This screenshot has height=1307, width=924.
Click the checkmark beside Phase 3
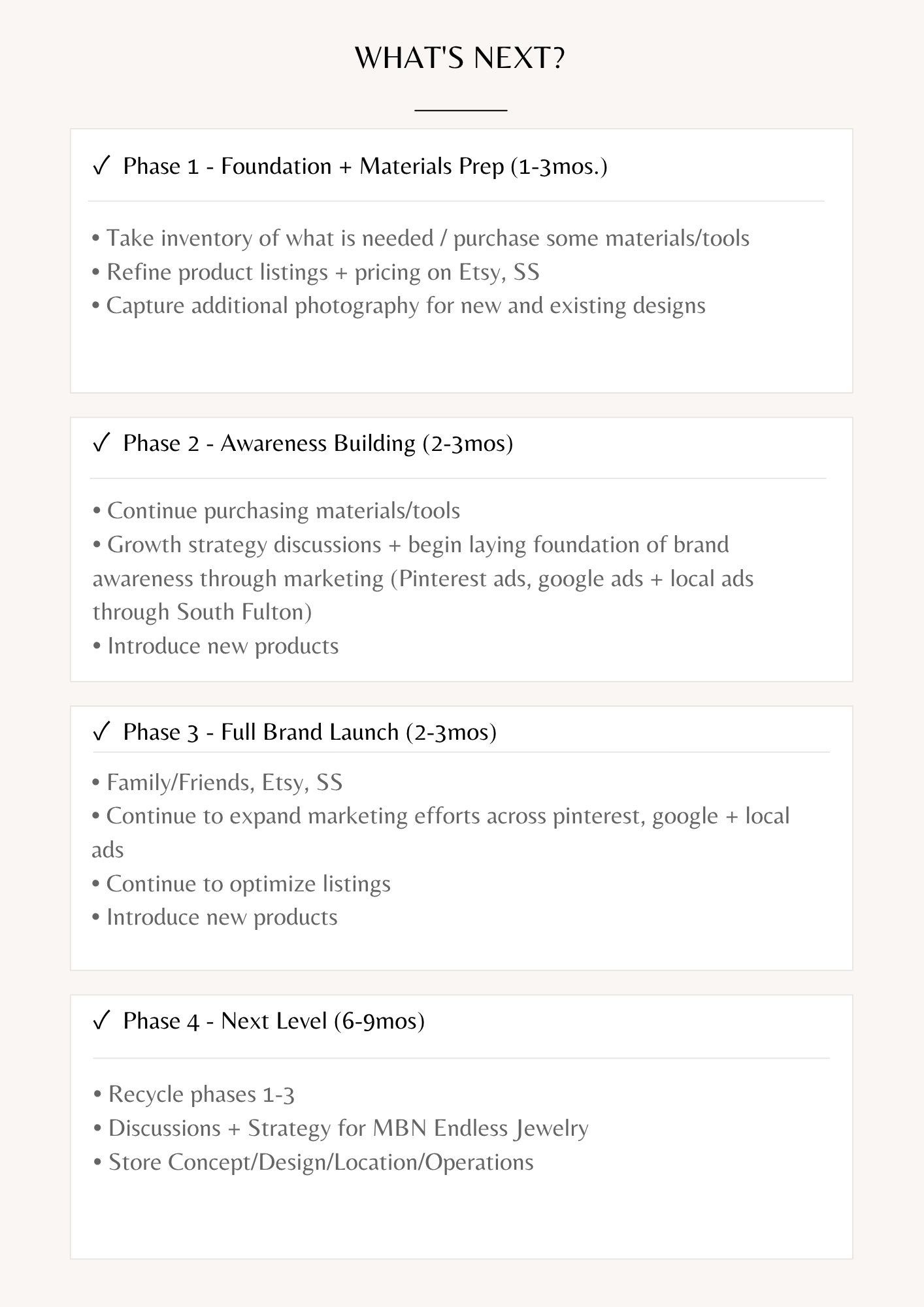pyautogui.click(x=101, y=732)
